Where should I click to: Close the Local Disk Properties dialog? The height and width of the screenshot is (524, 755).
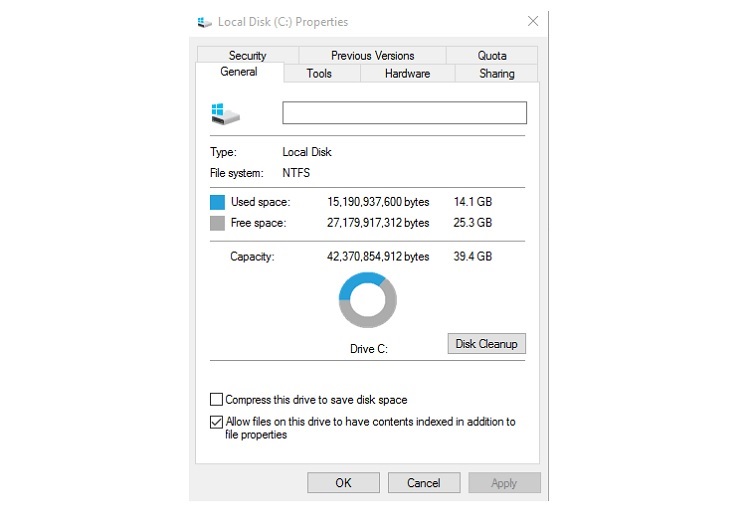(x=533, y=21)
